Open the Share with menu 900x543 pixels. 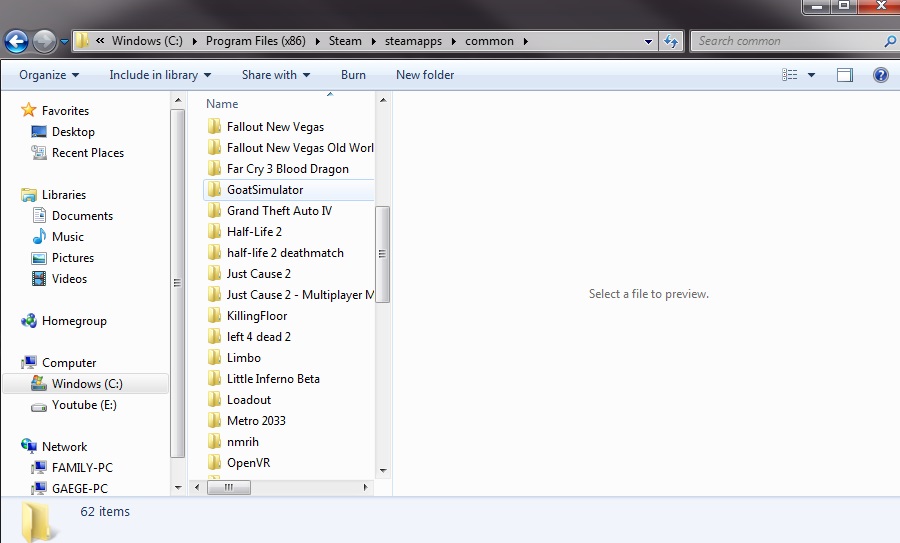tap(276, 75)
